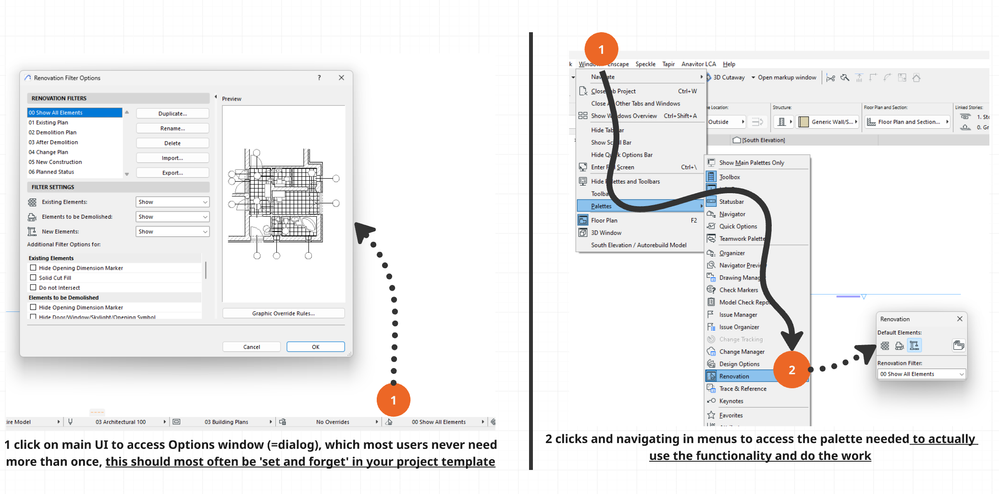Click the Keynotes icon in Palettes submenu
The width and height of the screenshot is (999, 494).
[x=712, y=401]
